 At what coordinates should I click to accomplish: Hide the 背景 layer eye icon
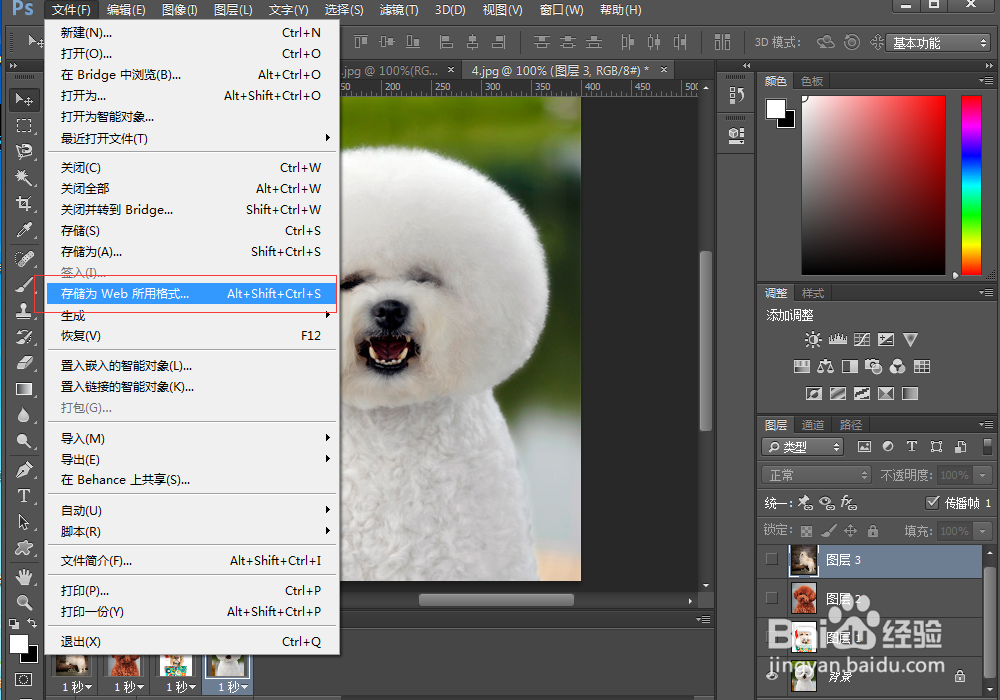tap(771, 675)
